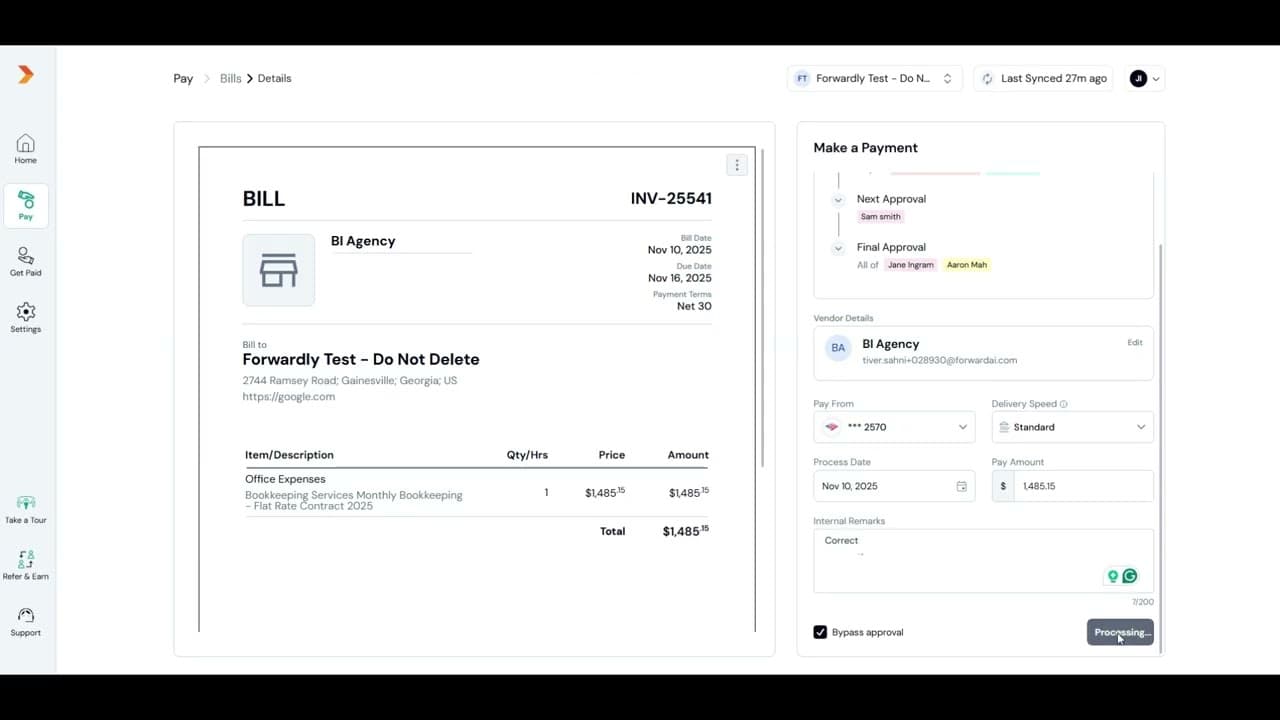
Task: Click the Take a Tour icon
Action: point(26,509)
